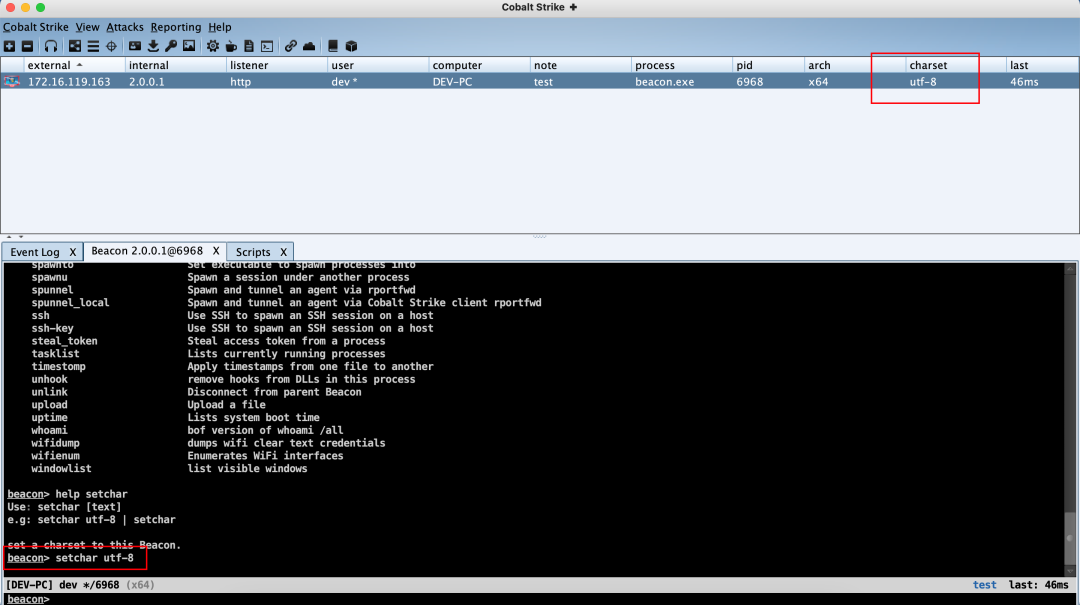The height and width of the screenshot is (605, 1080).
Task: Close the Scripts tab
Action: 283,252
